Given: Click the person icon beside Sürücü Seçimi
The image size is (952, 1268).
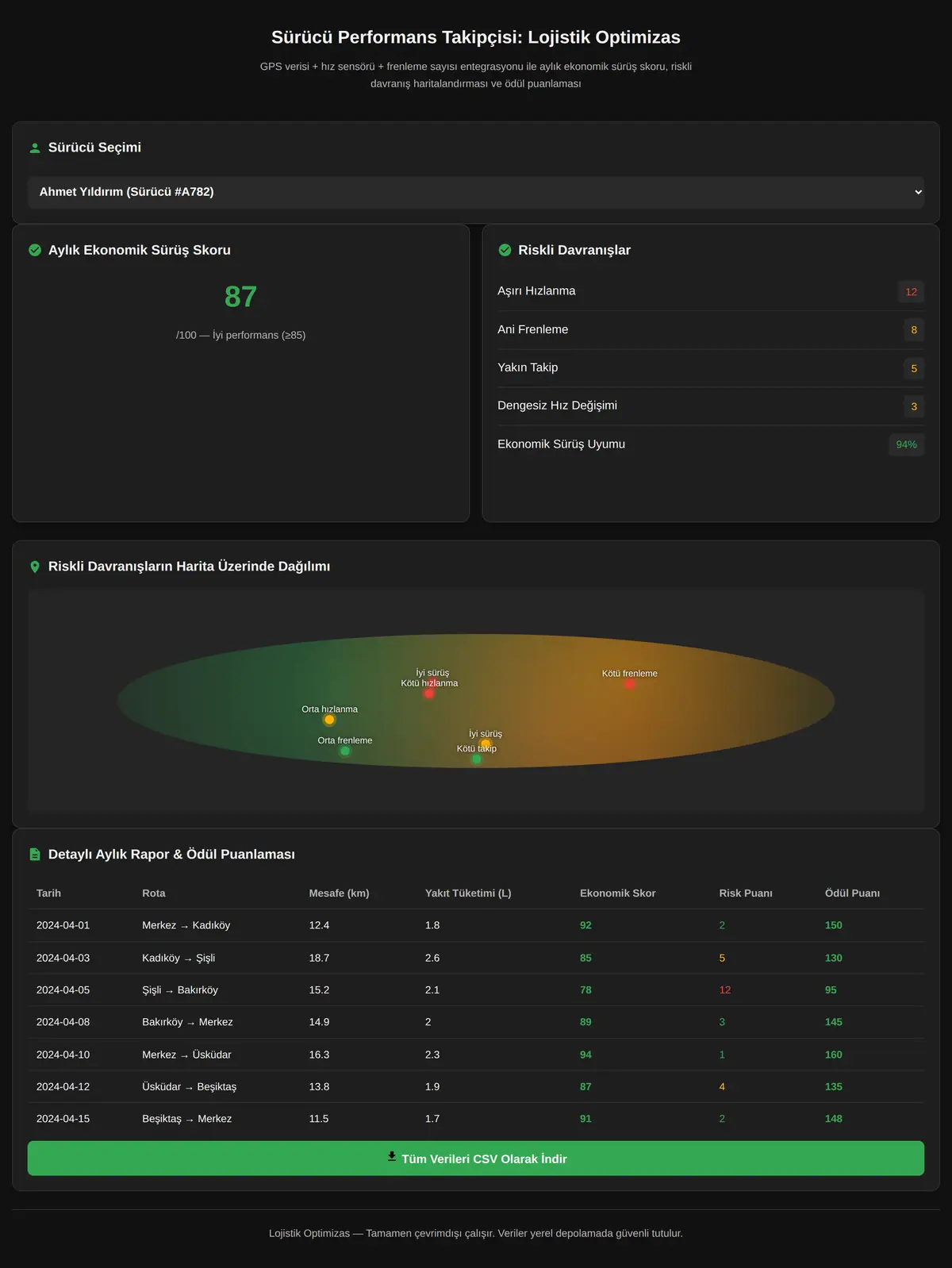Looking at the screenshot, I should point(35,148).
